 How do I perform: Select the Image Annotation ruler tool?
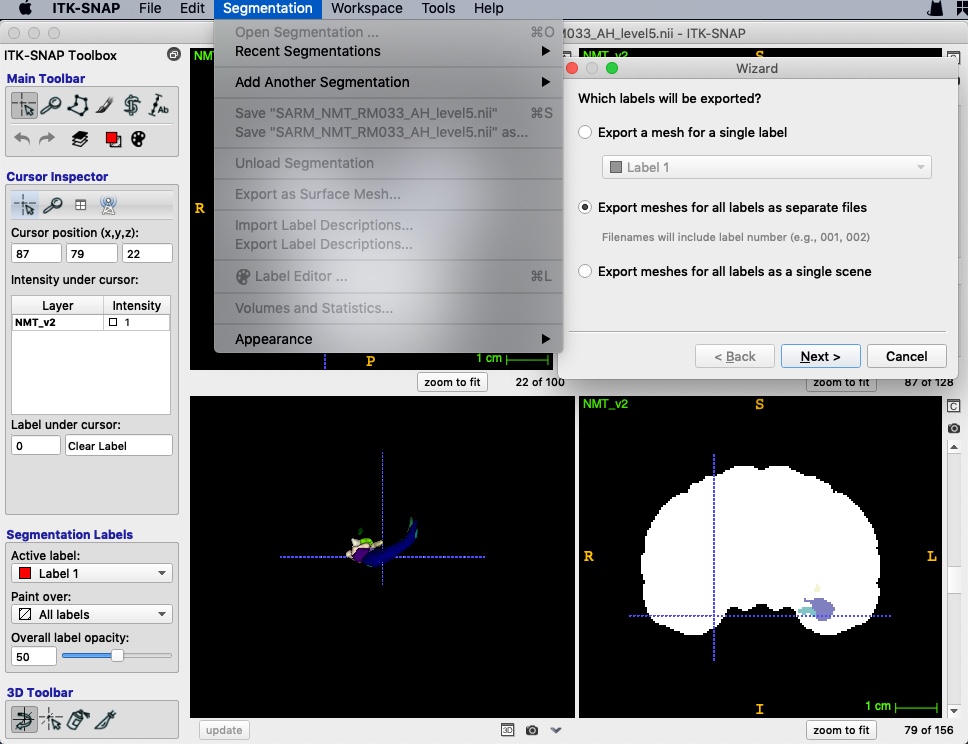[x=158, y=105]
